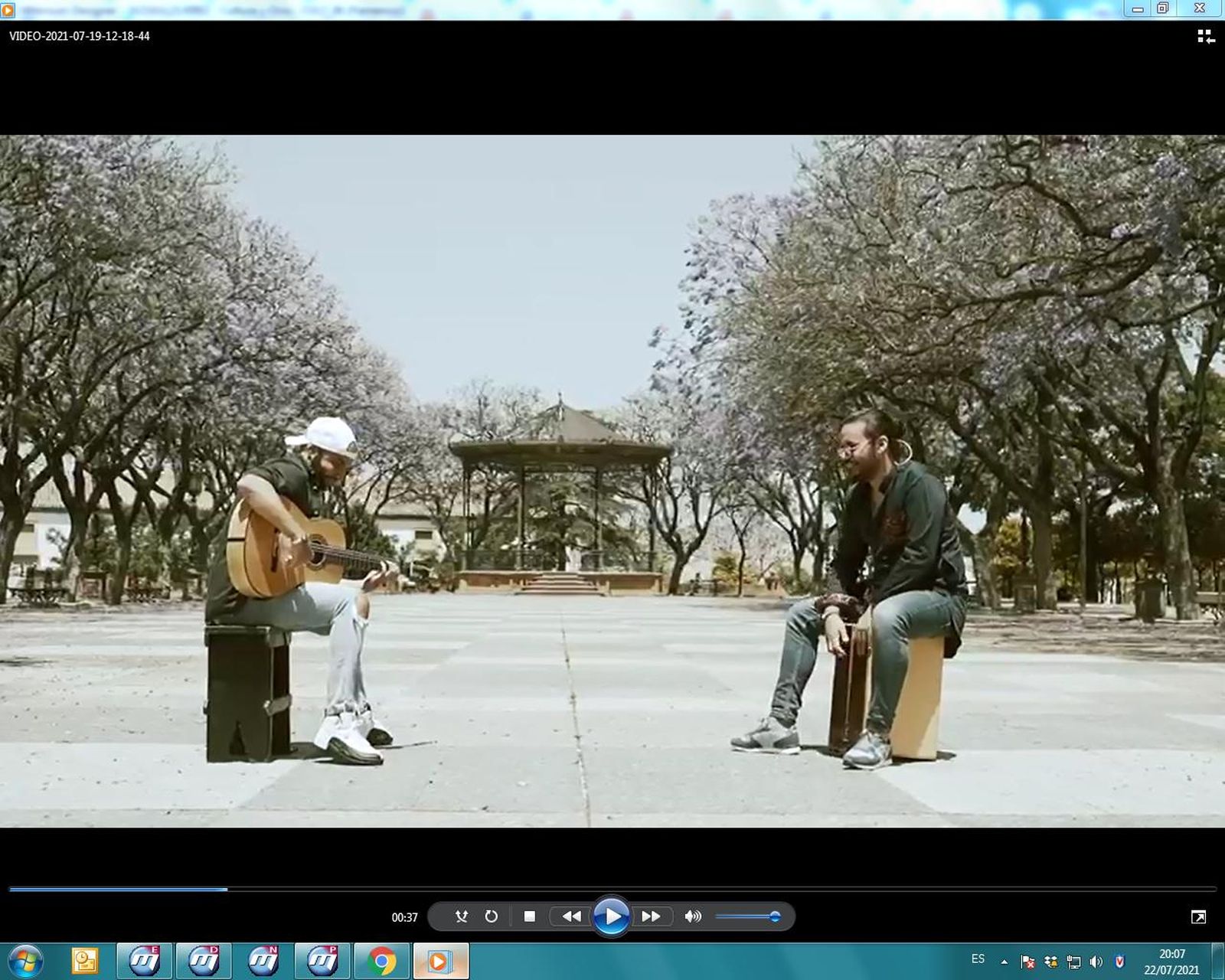Expand hidden icons in the system tray

[x=1004, y=962]
